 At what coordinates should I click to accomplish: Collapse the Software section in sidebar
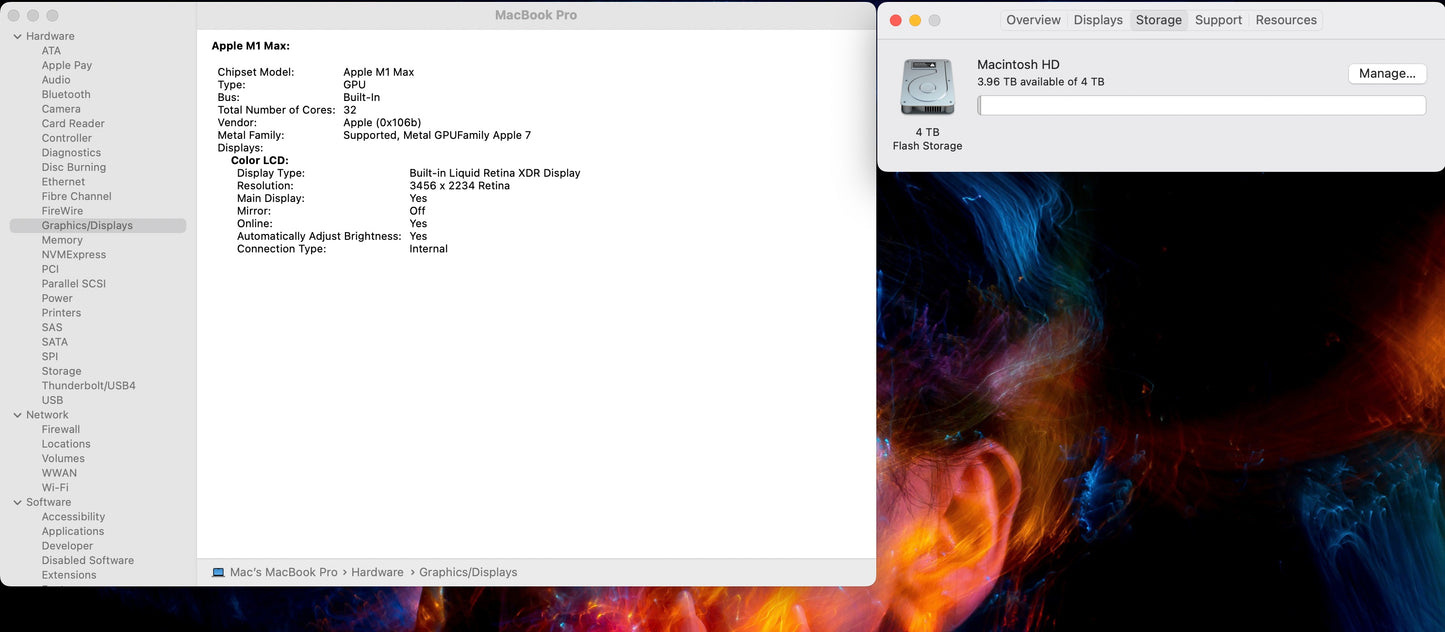click(17, 503)
